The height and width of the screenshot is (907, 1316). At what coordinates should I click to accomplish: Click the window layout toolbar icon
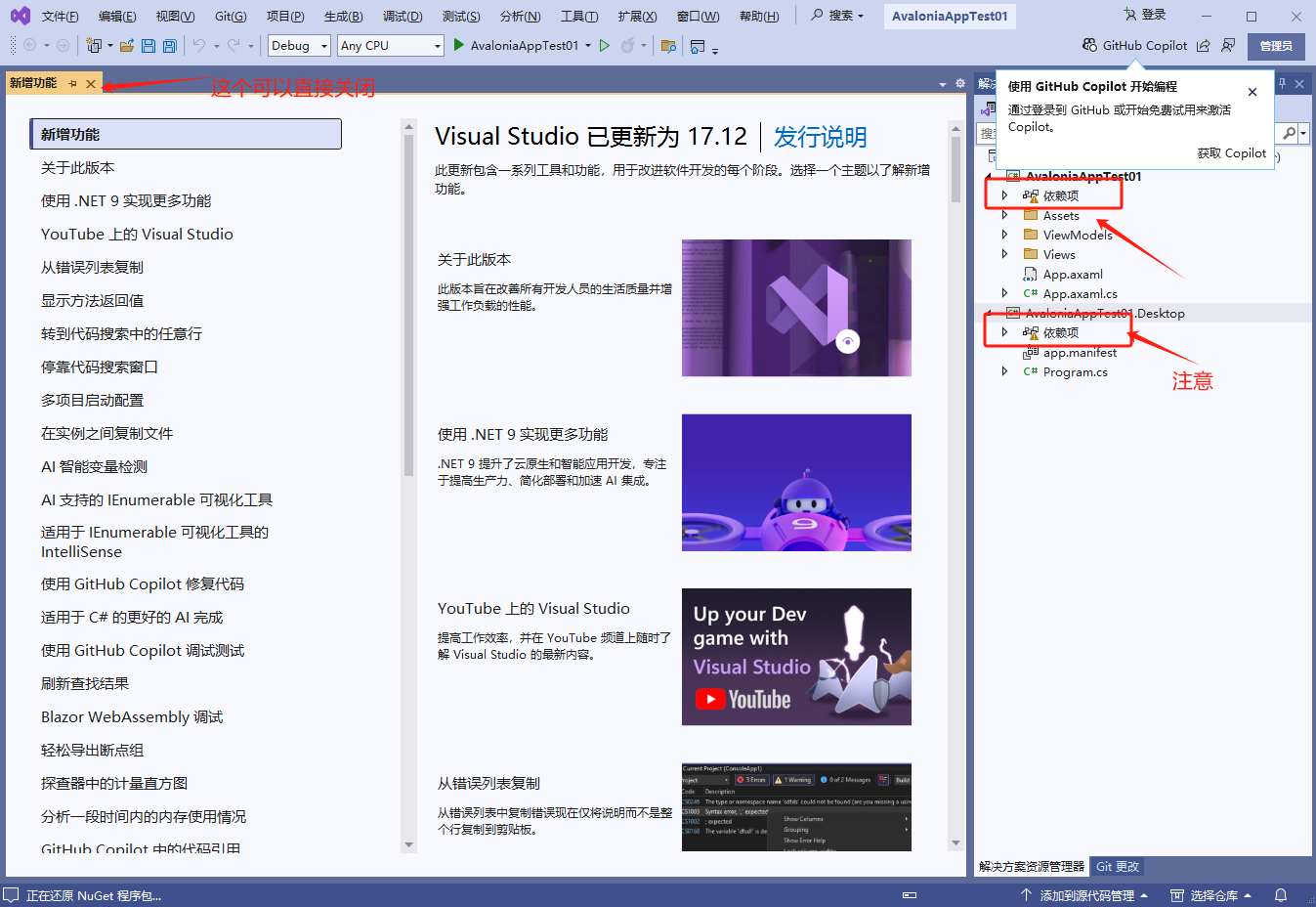pos(698,46)
